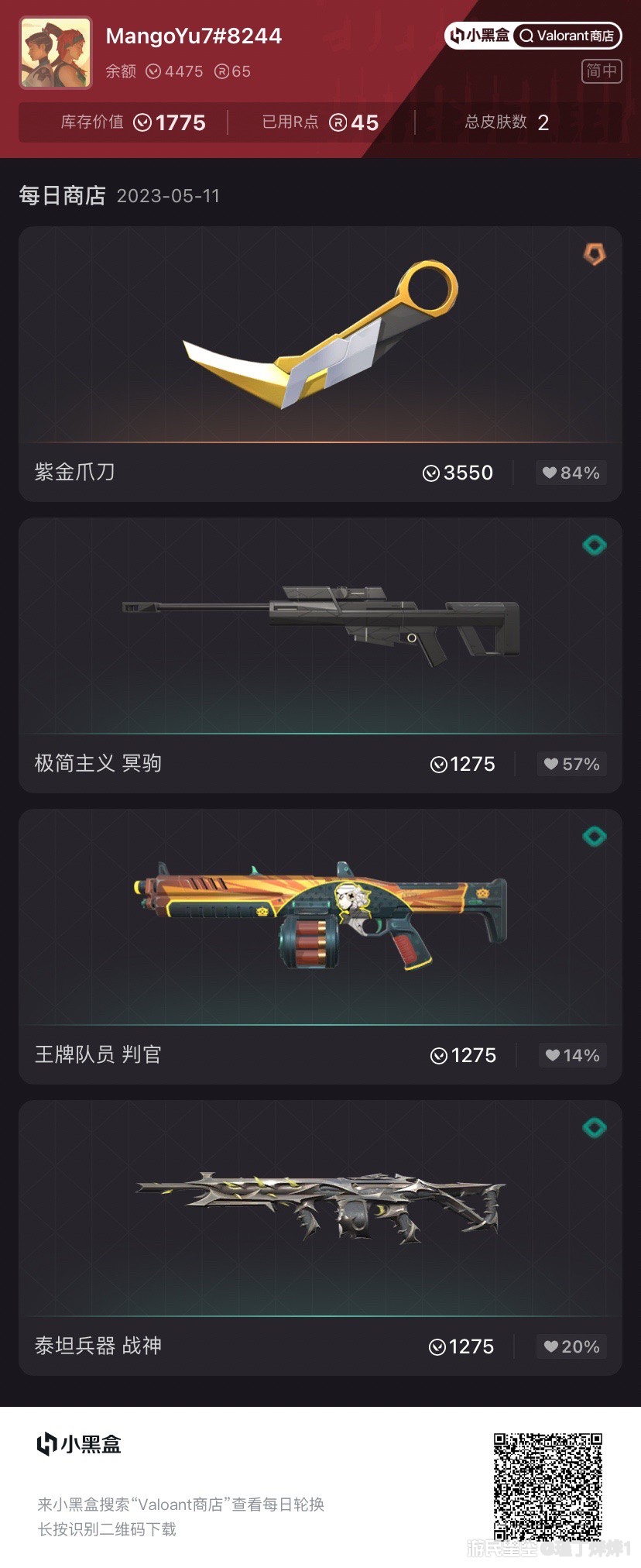This screenshot has width=641, height=1568.
Task: Toggle the 57% heart on 极简主义 冥驹
Action: pos(572,764)
